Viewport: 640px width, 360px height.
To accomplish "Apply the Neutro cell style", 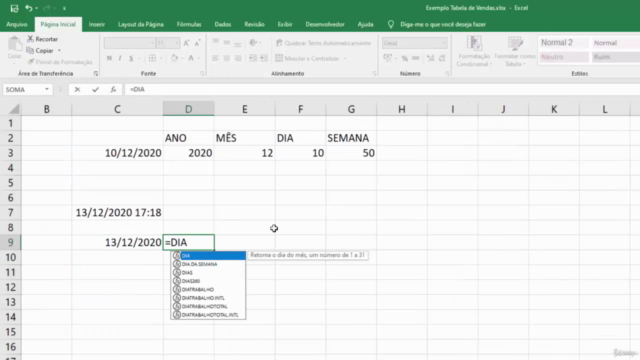I will (564, 57).
